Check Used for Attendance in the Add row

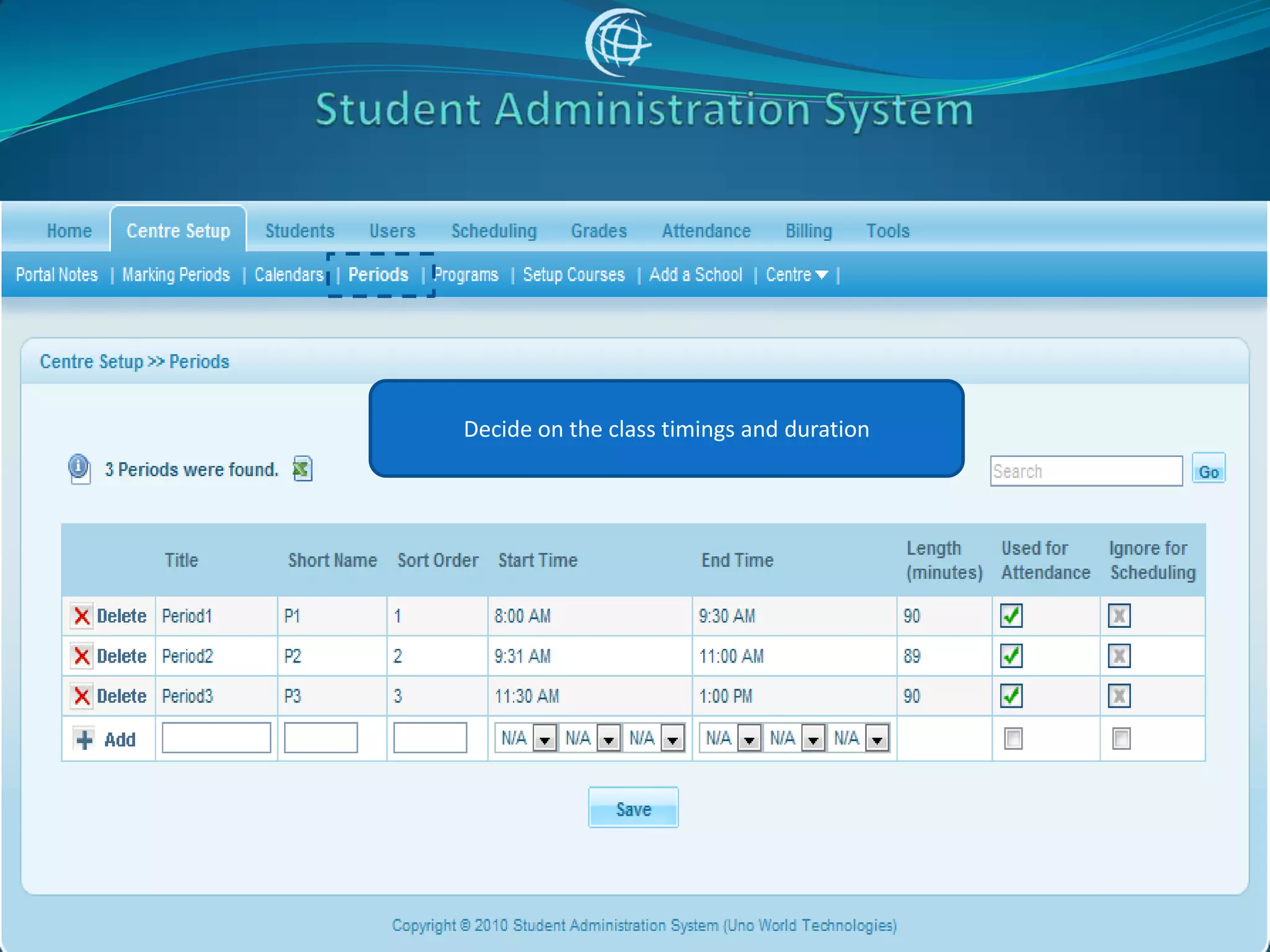coord(1013,738)
